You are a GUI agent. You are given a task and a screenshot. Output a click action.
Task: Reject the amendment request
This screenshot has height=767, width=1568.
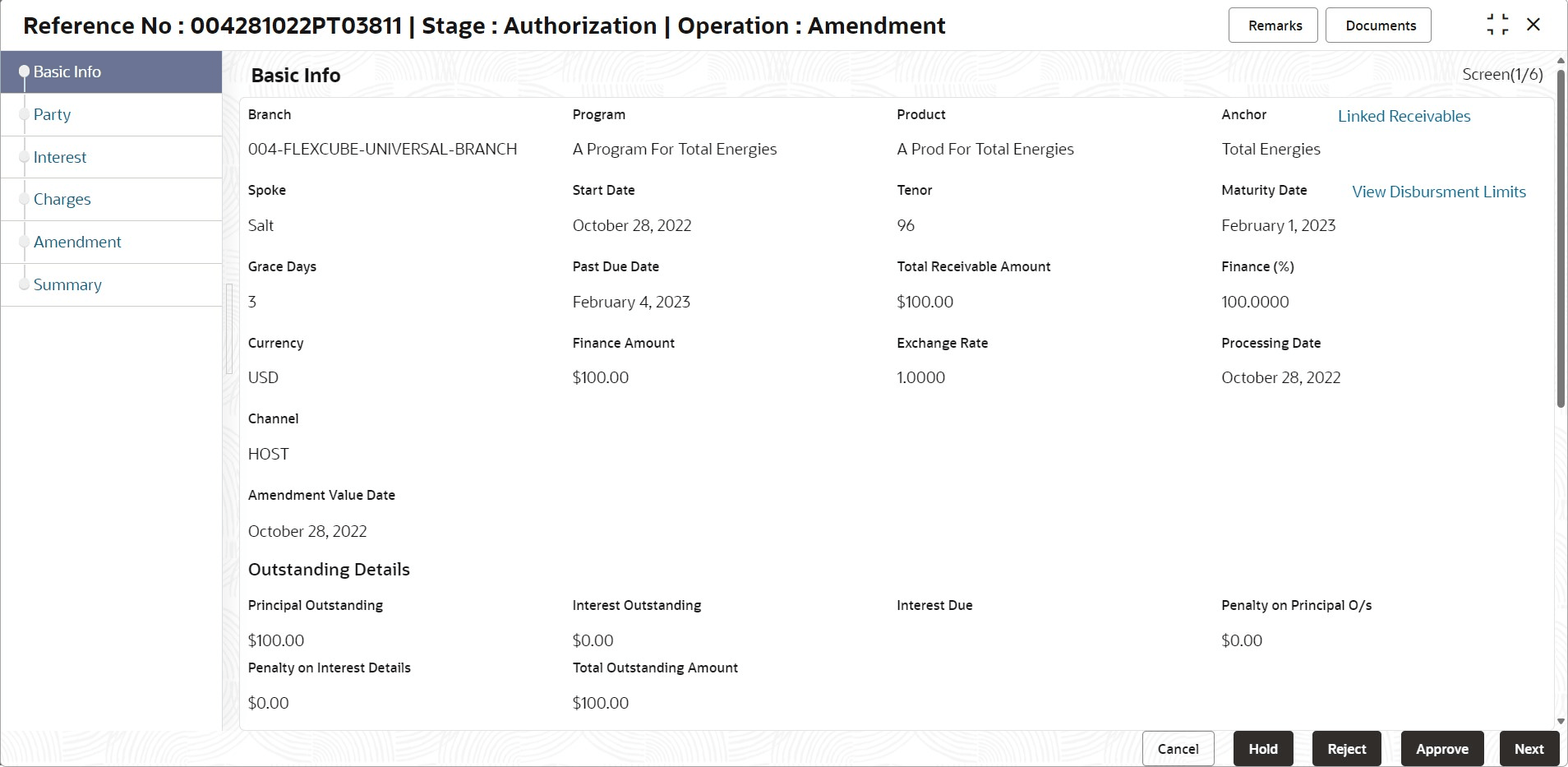(1346, 749)
